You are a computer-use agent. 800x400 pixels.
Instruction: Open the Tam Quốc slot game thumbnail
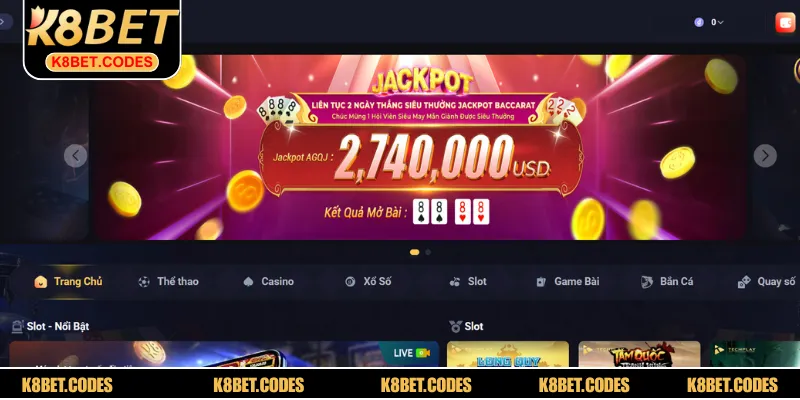pyautogui.click(x=639, y=354)
